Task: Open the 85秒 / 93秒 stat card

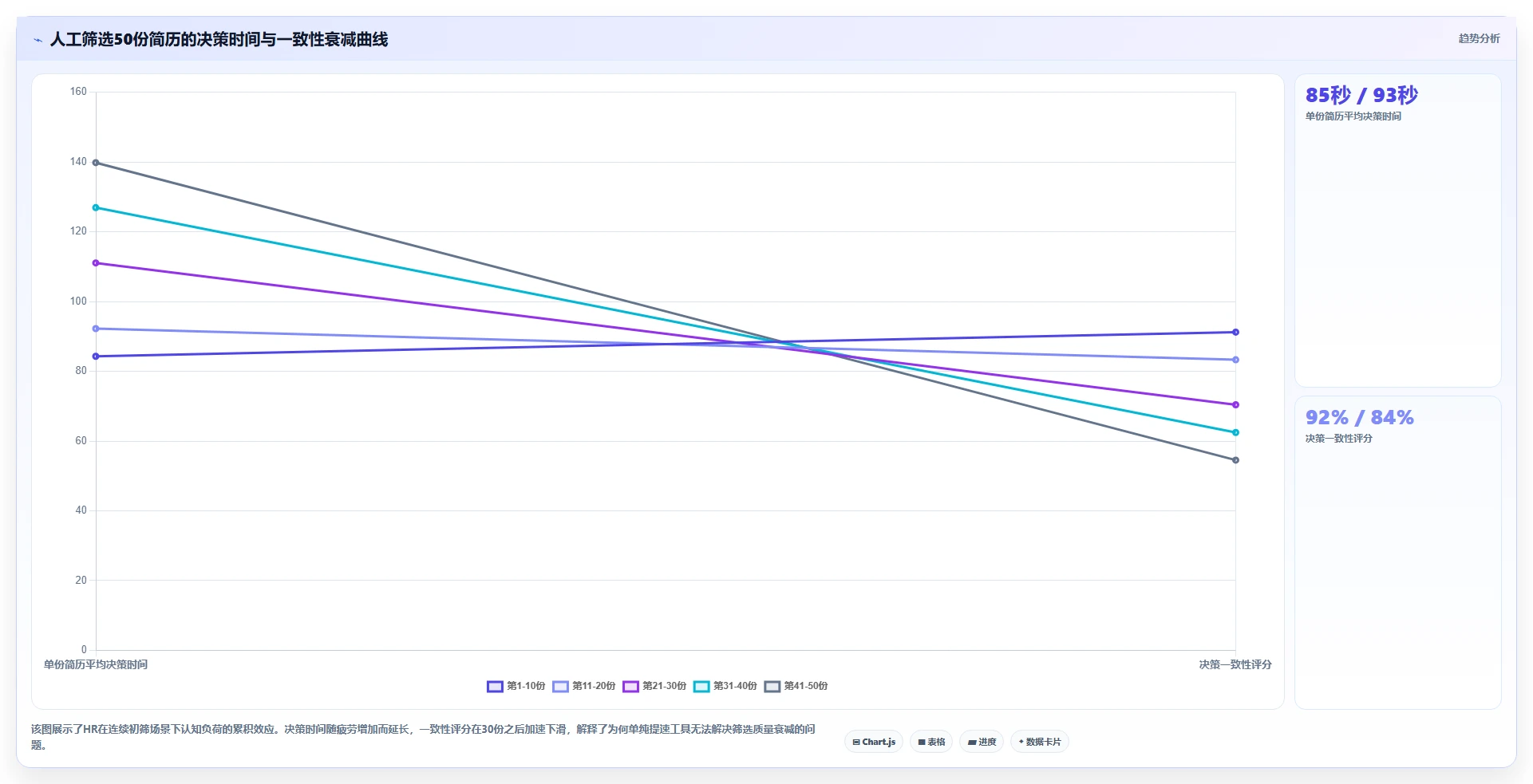Action: pos(1397,230)
